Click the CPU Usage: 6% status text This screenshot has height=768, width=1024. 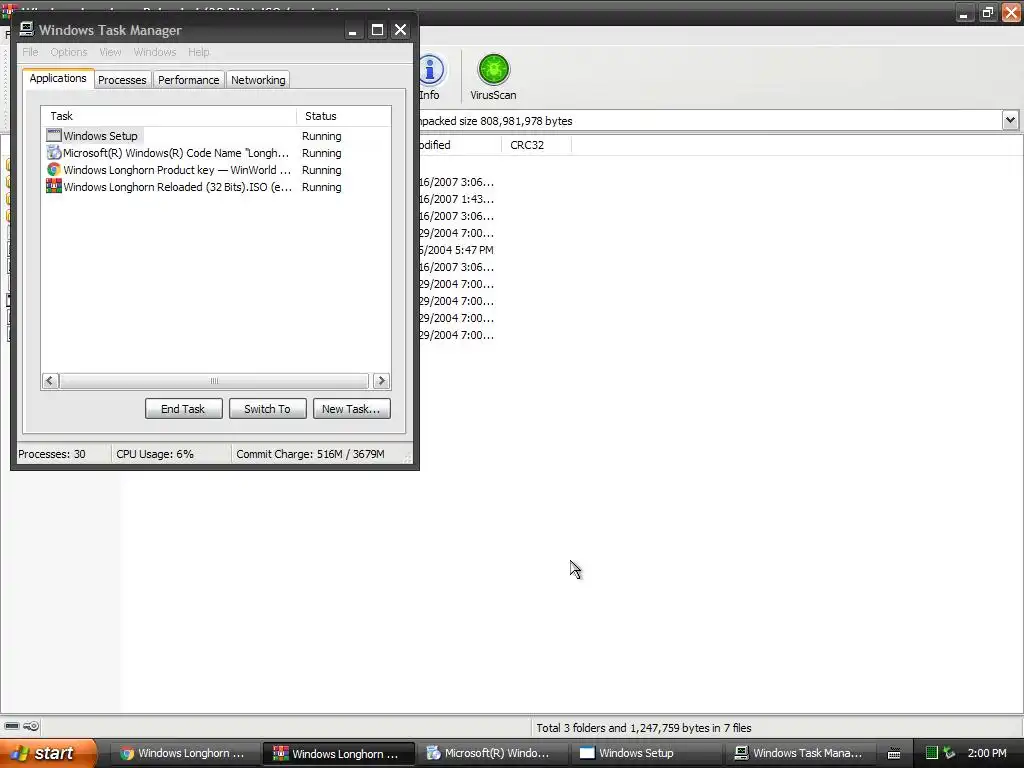point(155,454)
